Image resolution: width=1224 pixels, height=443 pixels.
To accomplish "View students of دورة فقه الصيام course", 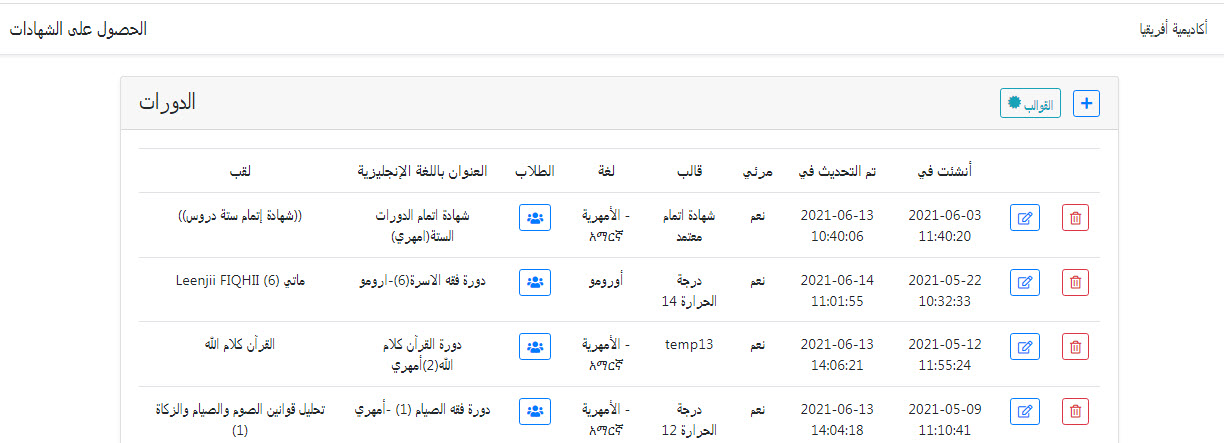I will click(x=535, y=411).
